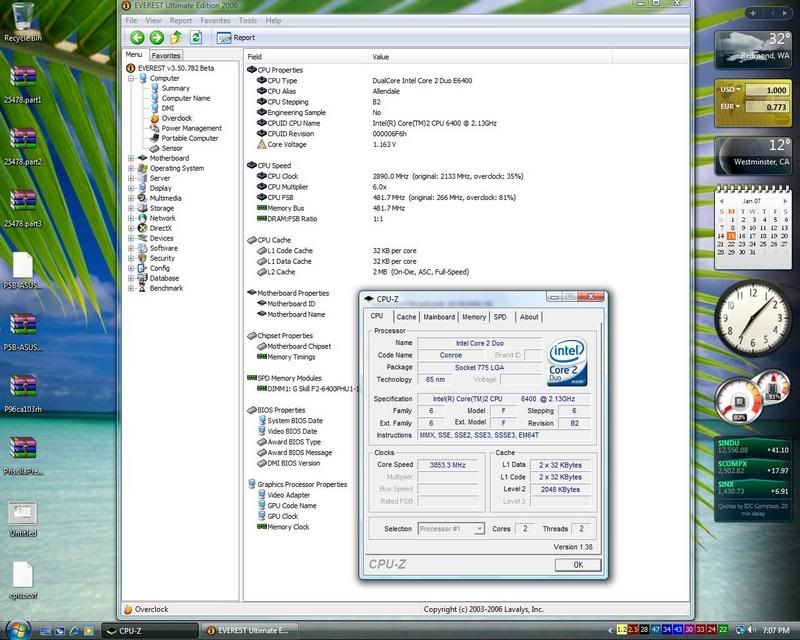Select Computer Name tree item
This screenshot has width=800, height=640.
[x=186, y=98]
